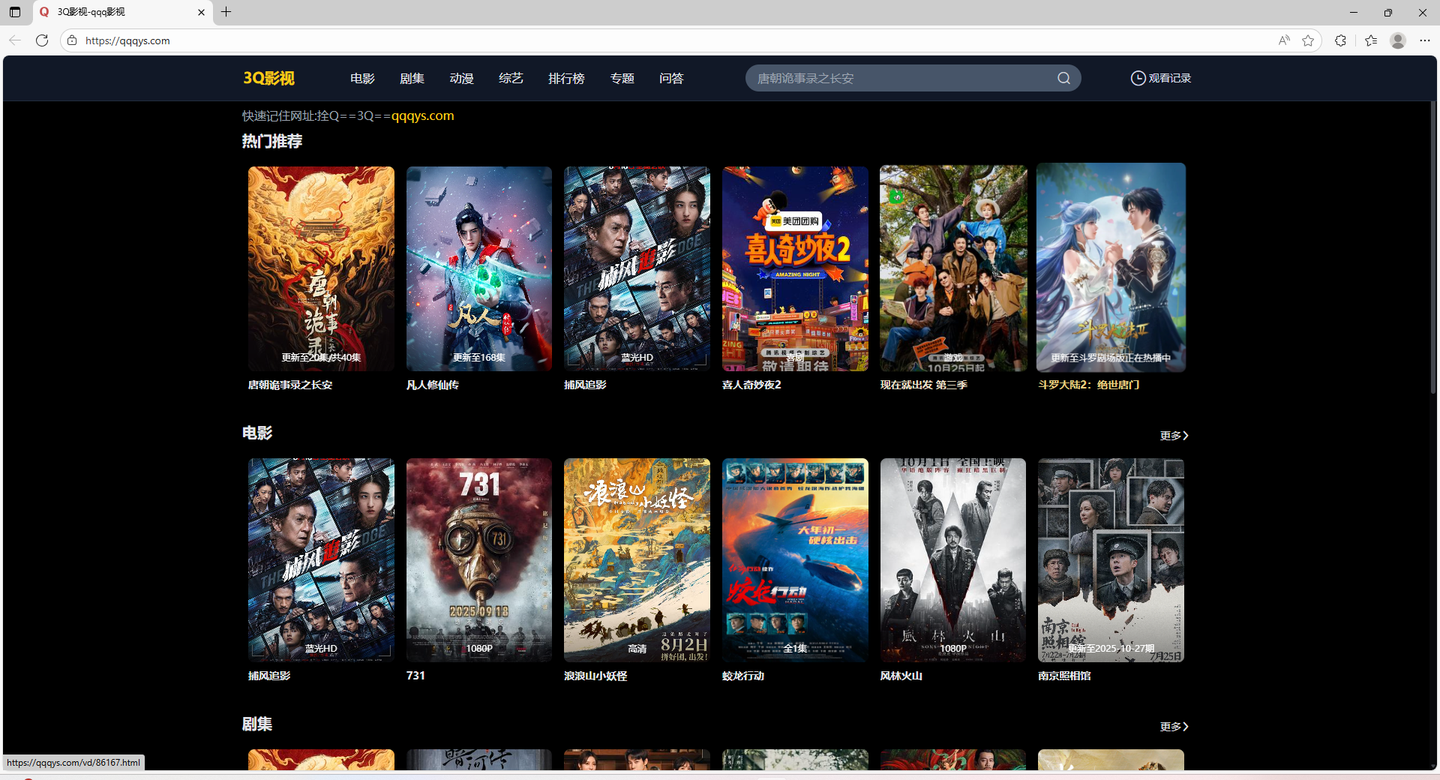The image size is (1440, 780).
Task: Click the read aloud icon in address bar
Action: pyautogui.click(x=1284, y=40)
